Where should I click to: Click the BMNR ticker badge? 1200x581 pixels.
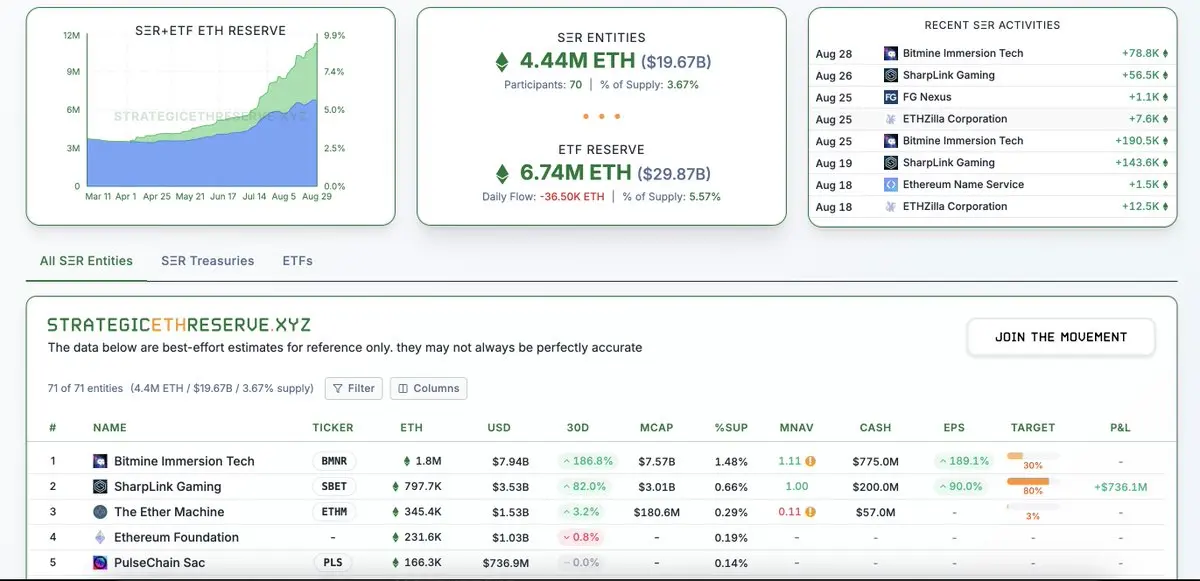coord(333,461)
